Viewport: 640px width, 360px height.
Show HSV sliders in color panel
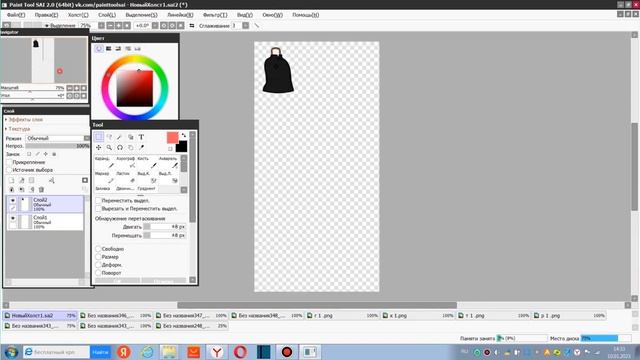tap(118, 49)
